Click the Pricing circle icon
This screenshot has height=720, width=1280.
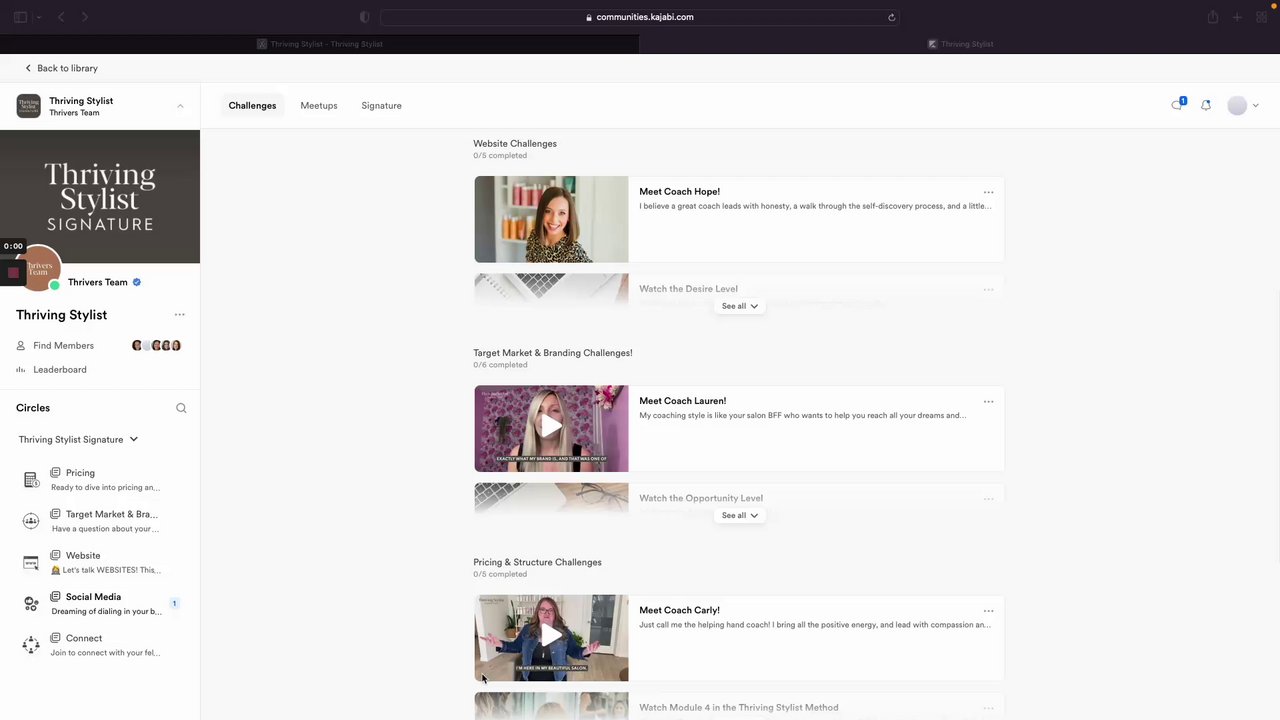pyautogui.click(x=31, y=480)
